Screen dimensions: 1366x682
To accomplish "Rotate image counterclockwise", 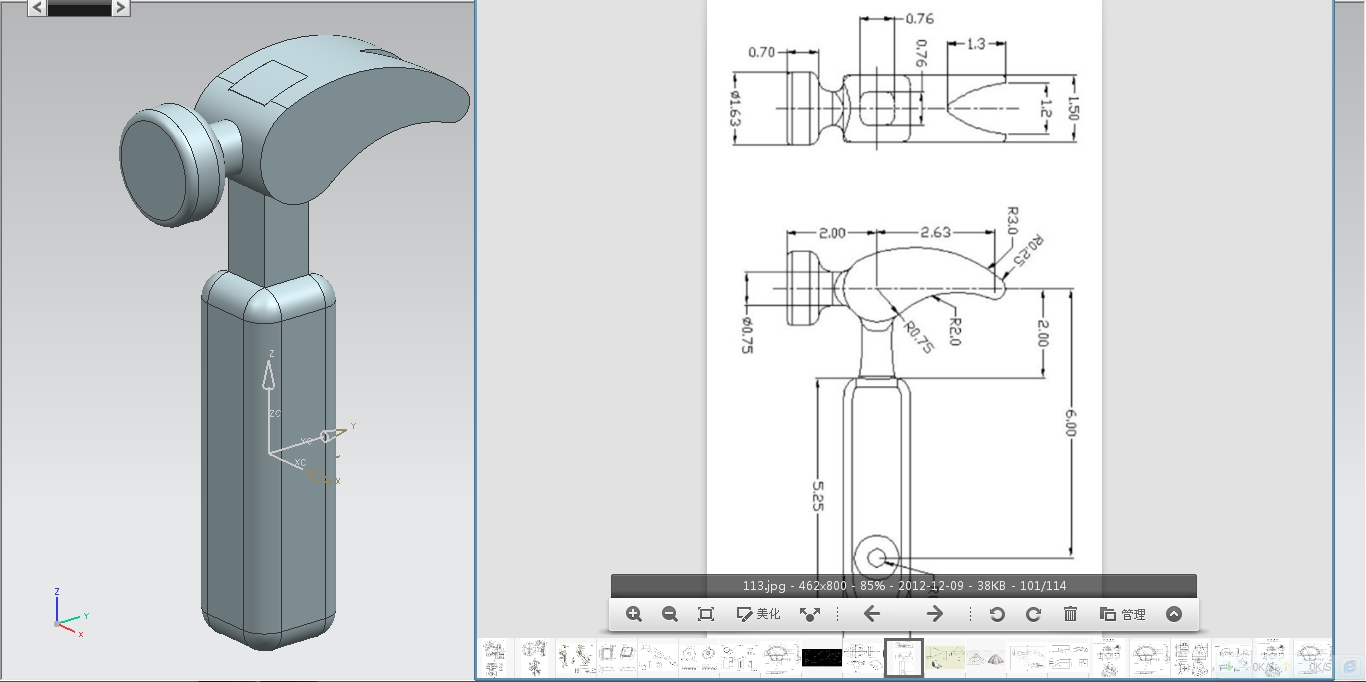I will [997, 614].
